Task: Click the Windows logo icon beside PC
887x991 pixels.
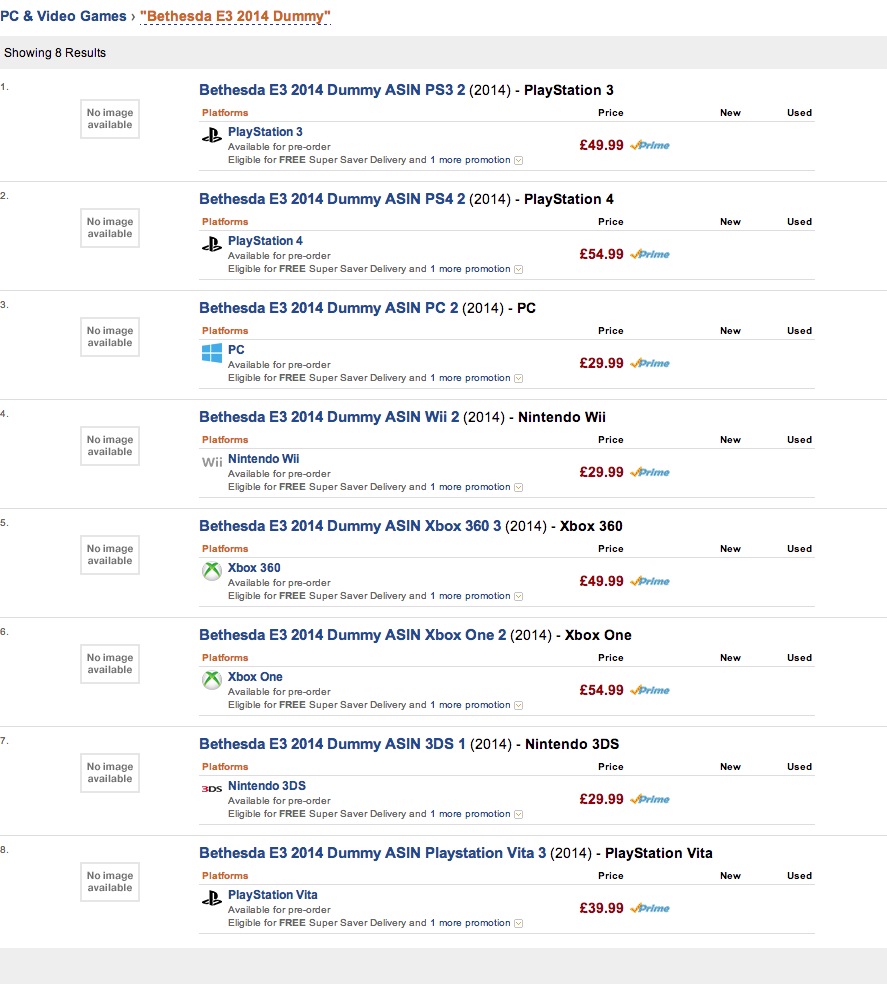Action: [211, 353]
